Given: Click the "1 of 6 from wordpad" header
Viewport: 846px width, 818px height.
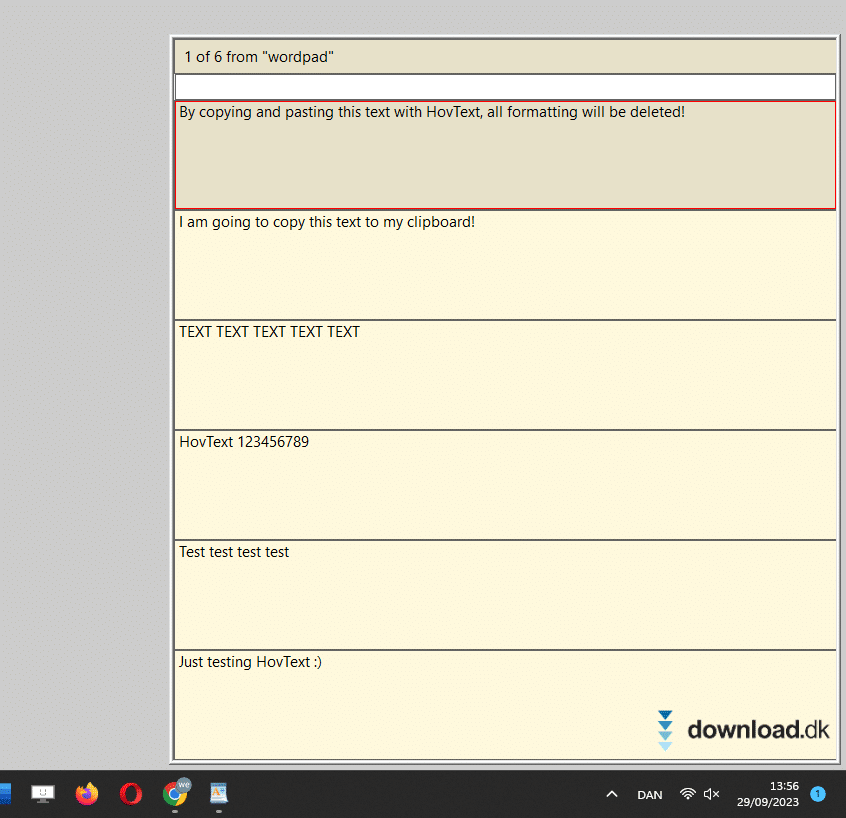Looking at the screenshot, I should point(505,57).
